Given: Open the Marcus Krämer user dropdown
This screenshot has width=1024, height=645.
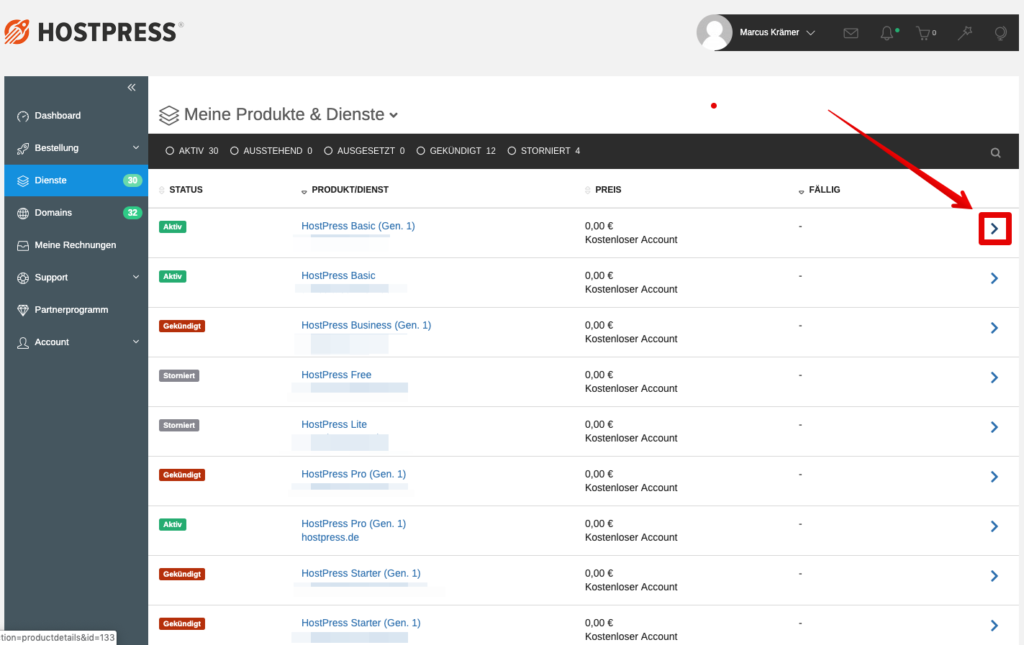Looking at the screenshot, I should click(777, 32).
